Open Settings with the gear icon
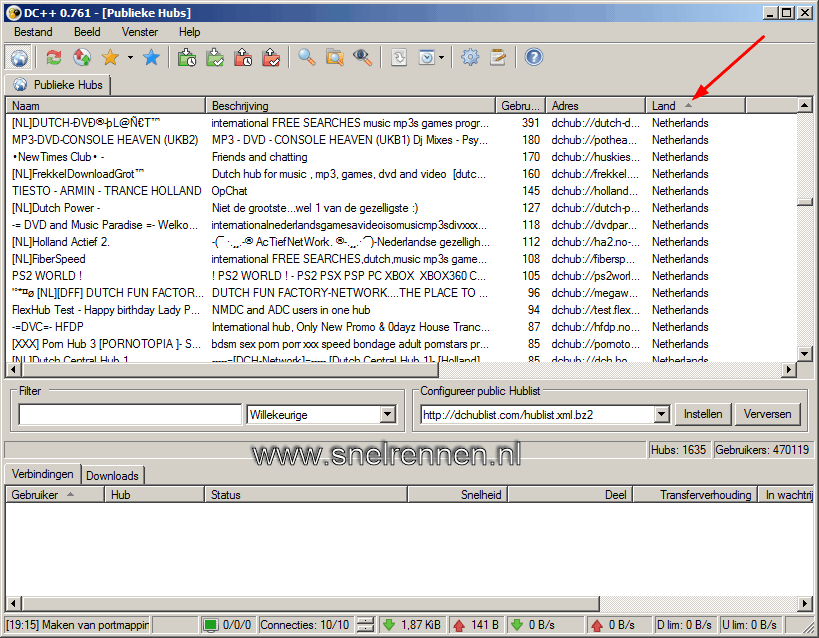The image size is (819, 638). coord(470,57)
